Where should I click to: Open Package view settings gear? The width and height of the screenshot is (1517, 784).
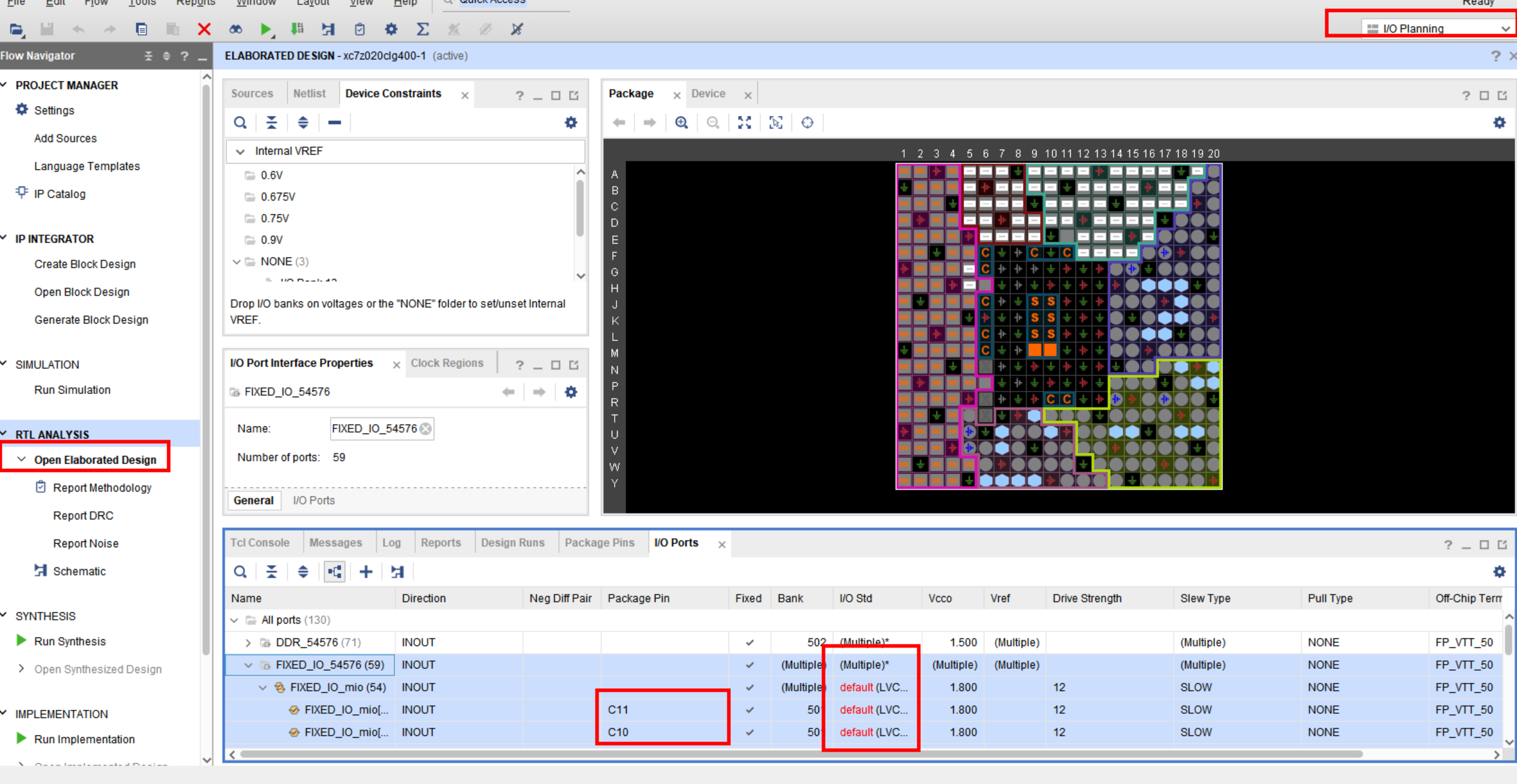[1499, 123]
